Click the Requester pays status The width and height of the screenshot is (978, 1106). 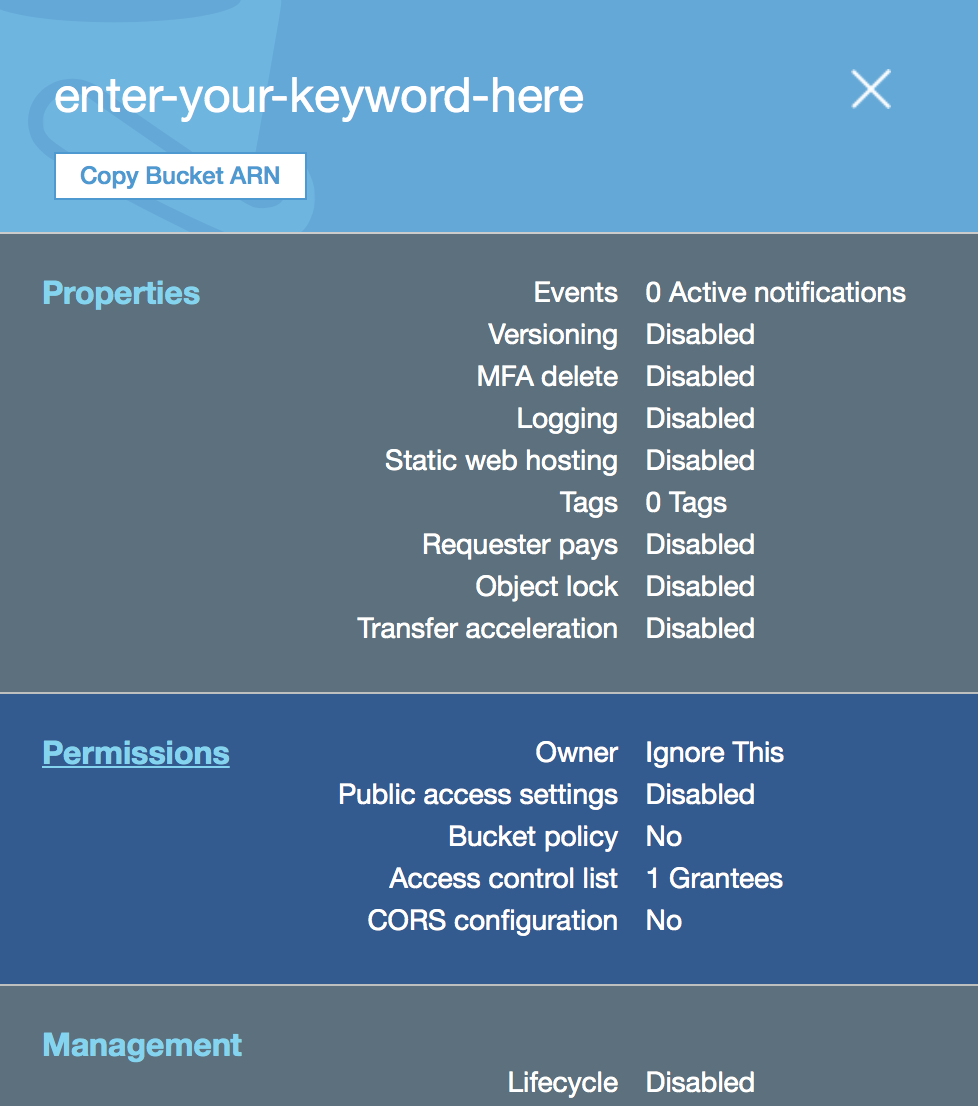[x=700, y=545]
